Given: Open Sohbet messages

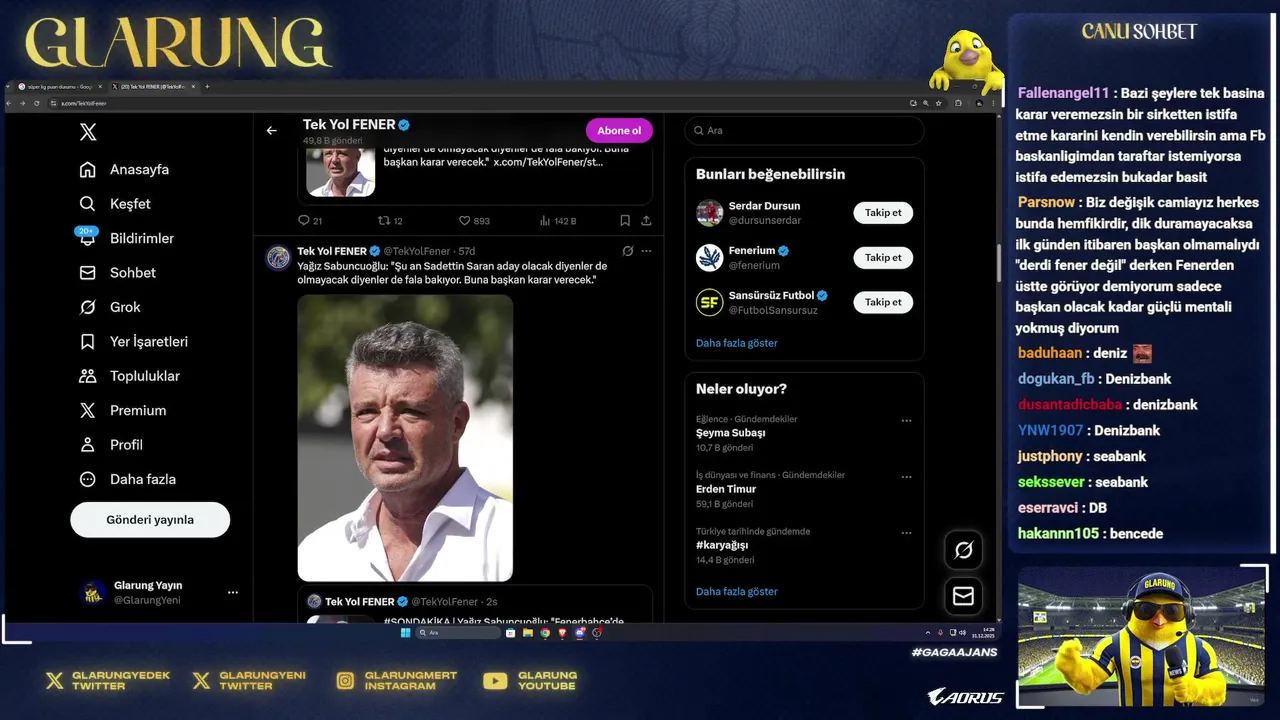Looking at the screenshot, I should pyautogui.click(x=118, y=272).
